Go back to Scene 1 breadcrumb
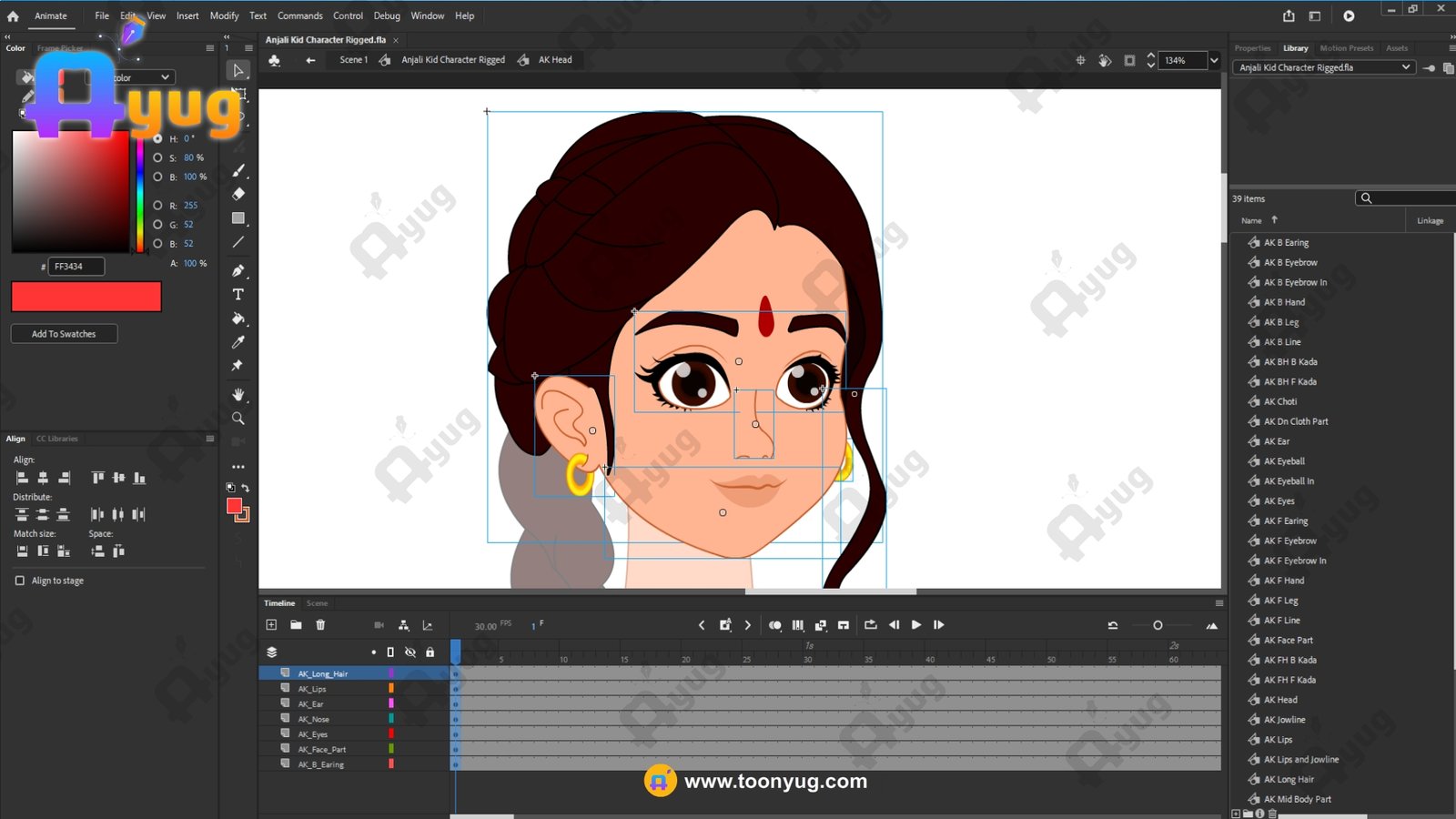The width and height of the screenshot is (1456, 819). [353, 60]
